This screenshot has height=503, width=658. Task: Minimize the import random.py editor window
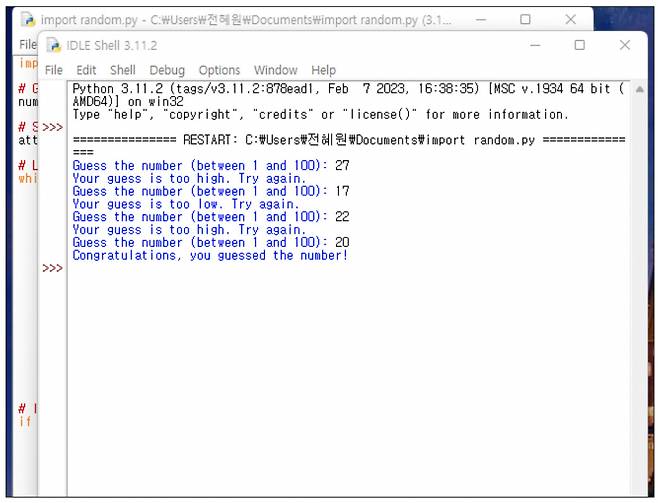(x=480, y=20)
